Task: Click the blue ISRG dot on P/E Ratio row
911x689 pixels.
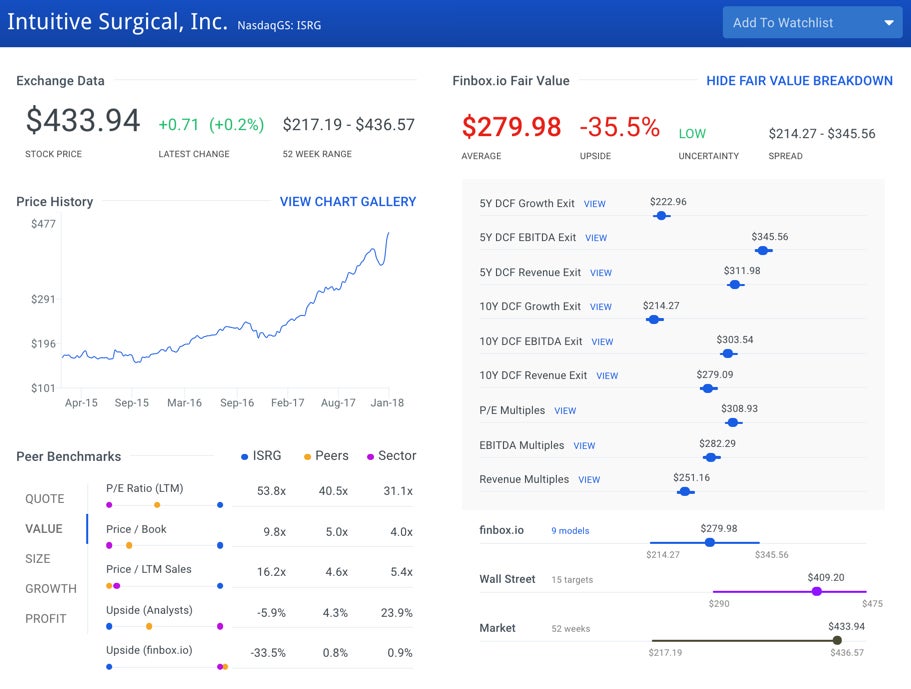Action: pyautogui.click(x=220, y=505)
